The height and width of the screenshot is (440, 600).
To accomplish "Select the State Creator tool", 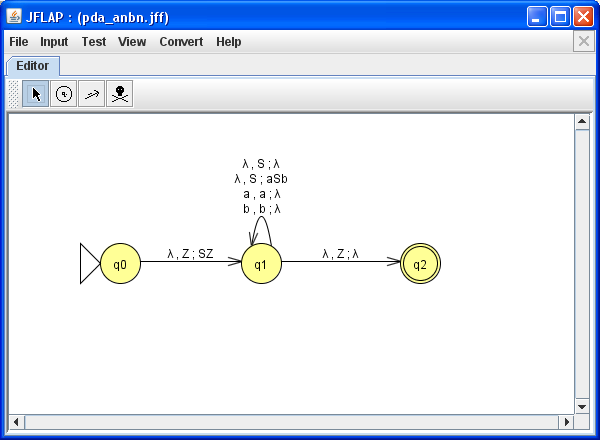I will pos(63,94).
